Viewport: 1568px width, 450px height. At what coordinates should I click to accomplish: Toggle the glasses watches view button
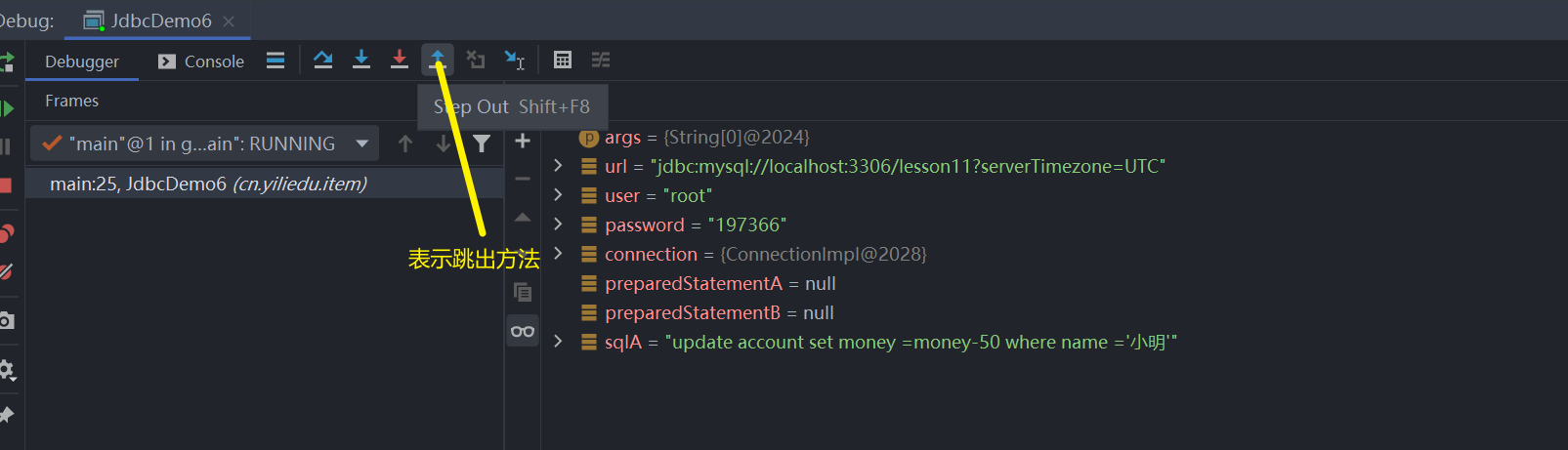(x=523, y=331)
